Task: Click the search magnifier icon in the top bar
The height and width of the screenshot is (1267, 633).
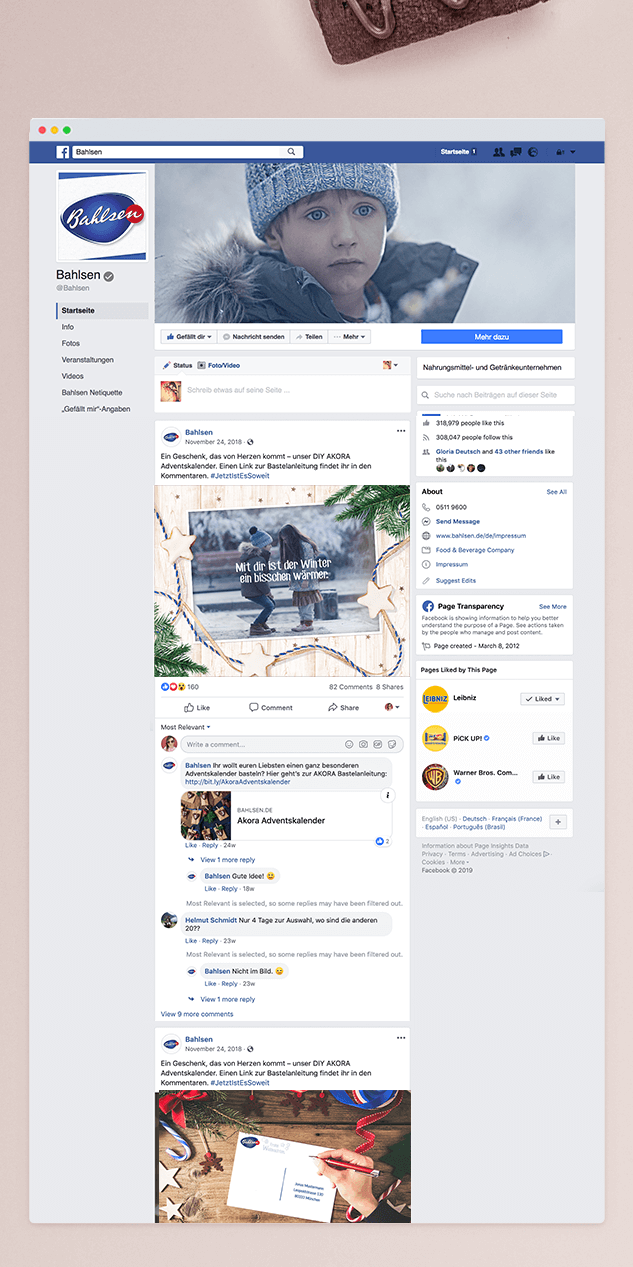Action: (292, 152)
